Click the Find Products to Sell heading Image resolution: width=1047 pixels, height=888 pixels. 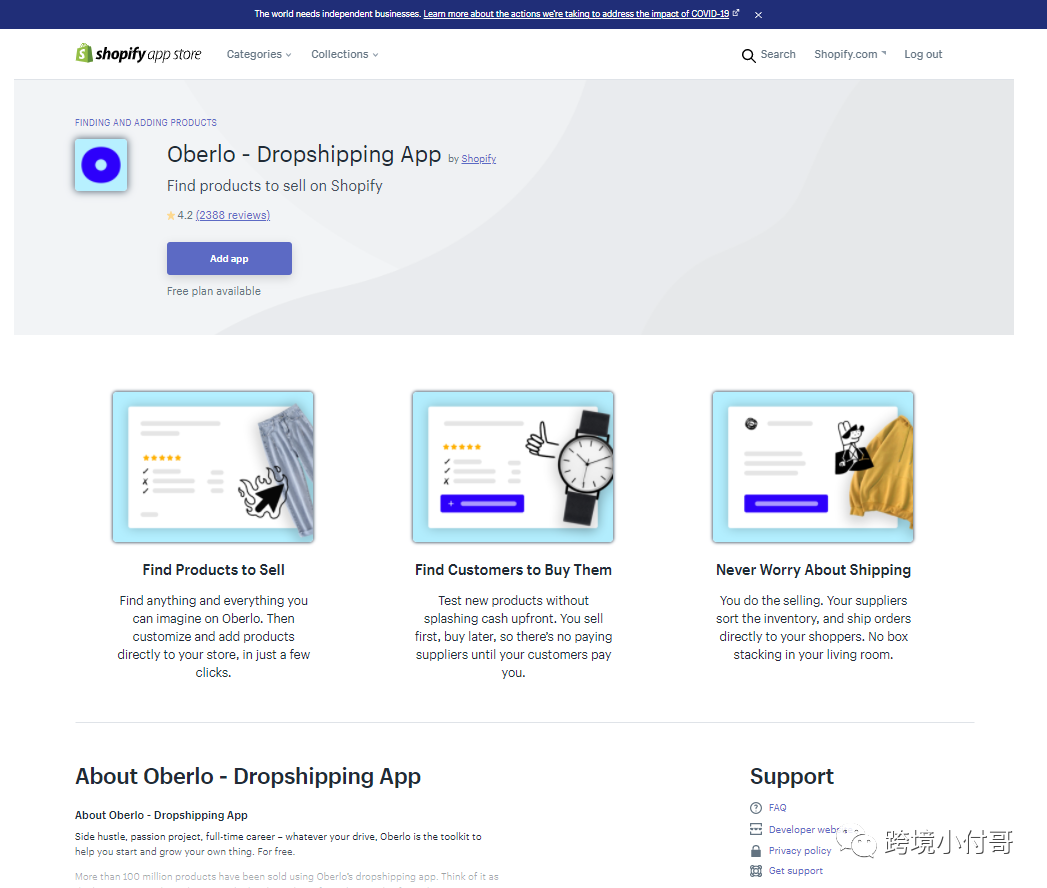tap(214, 570)
